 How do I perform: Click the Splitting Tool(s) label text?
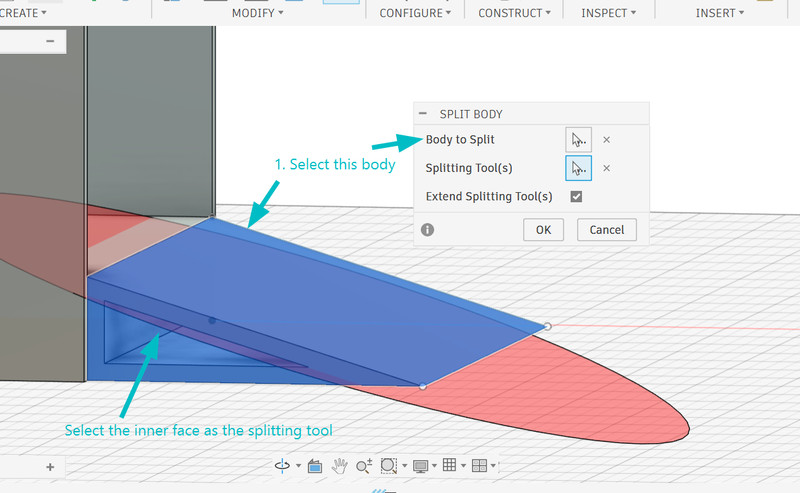click(469, 168)
